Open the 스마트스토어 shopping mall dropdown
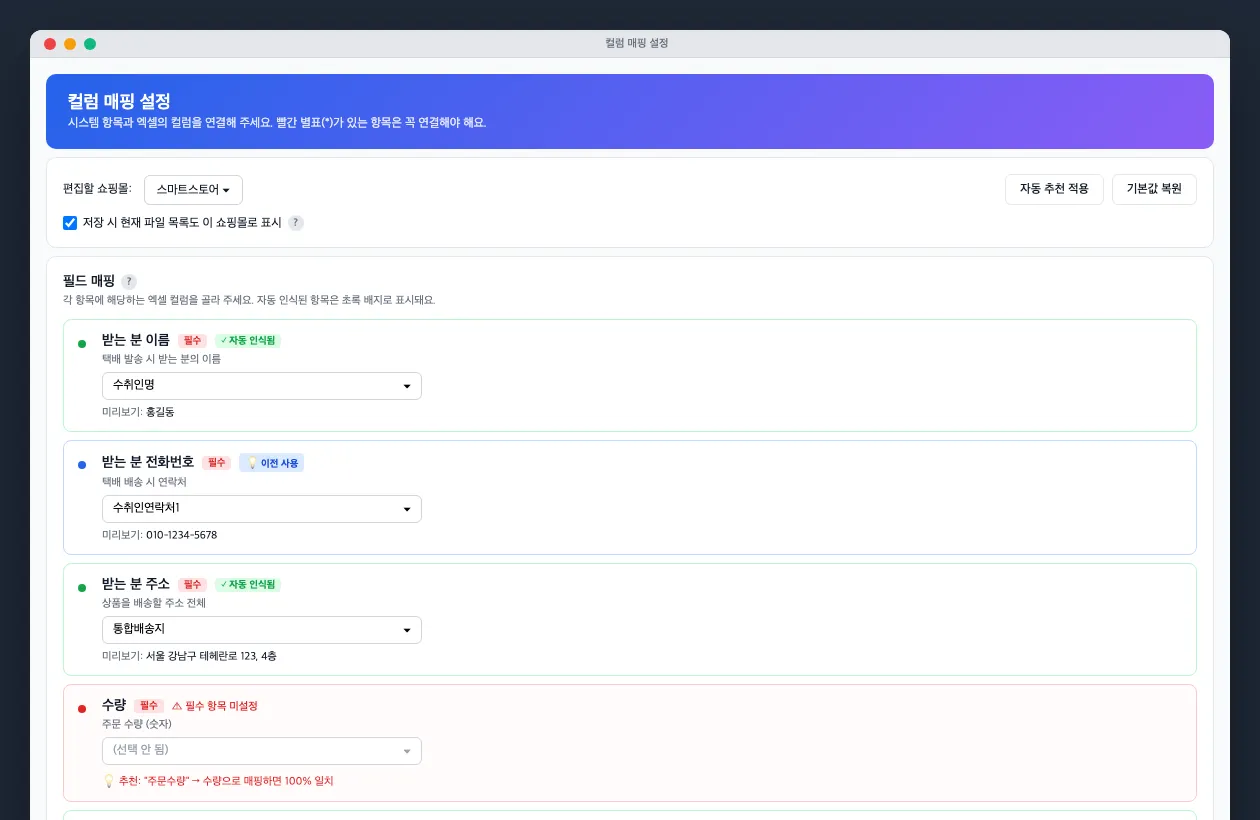 (x=193, y=190)
